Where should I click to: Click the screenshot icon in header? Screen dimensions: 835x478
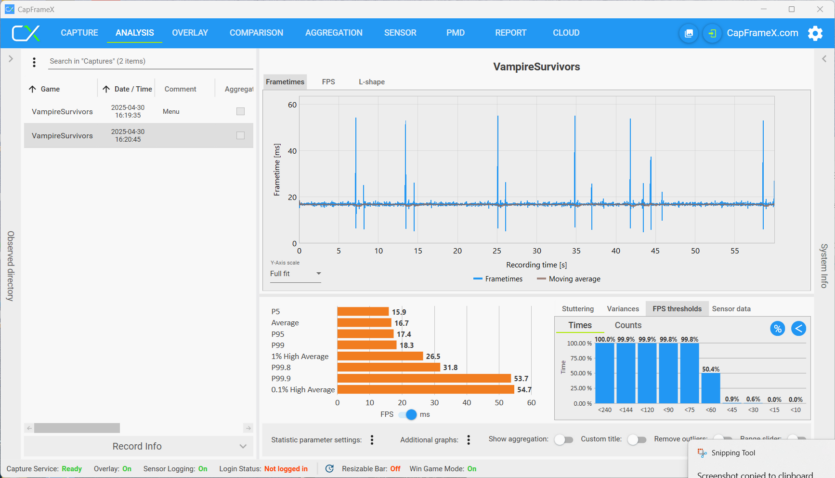pyautogui.click(x=688, y=33)
